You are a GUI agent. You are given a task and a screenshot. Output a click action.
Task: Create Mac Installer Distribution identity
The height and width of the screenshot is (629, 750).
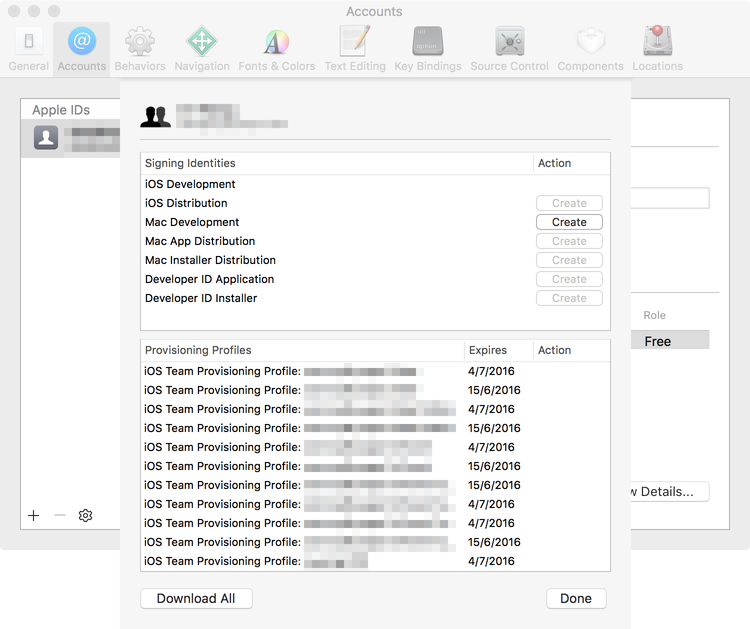[x=569, y=260]
